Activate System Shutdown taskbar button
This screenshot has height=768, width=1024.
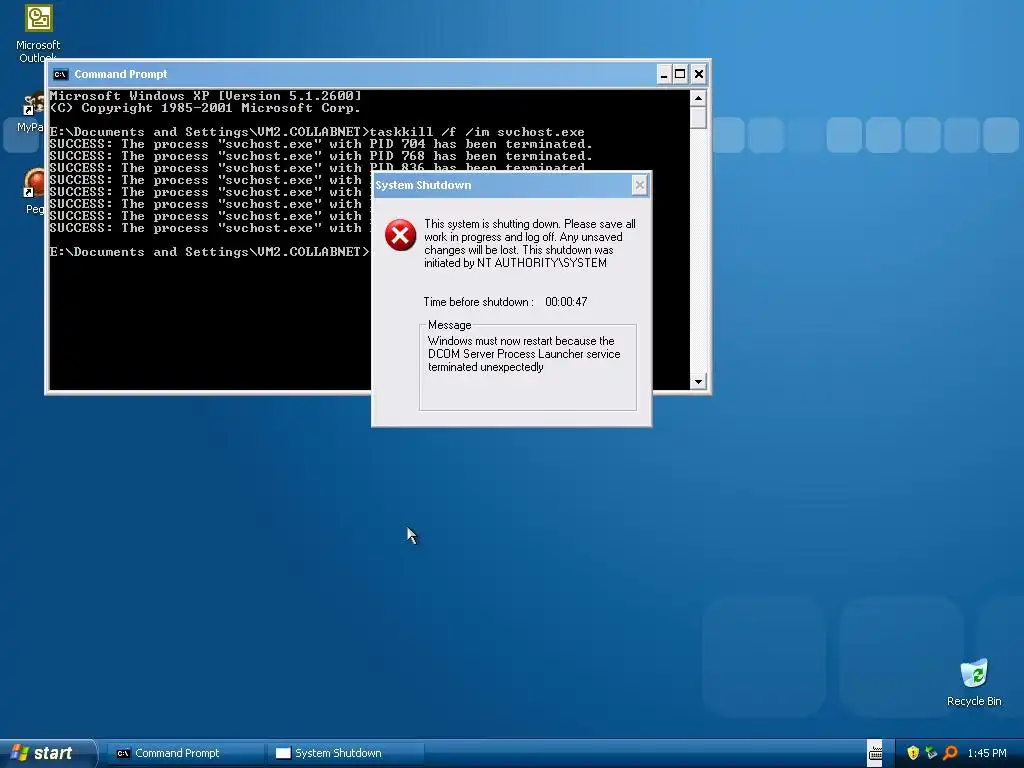tap(345, 753)
